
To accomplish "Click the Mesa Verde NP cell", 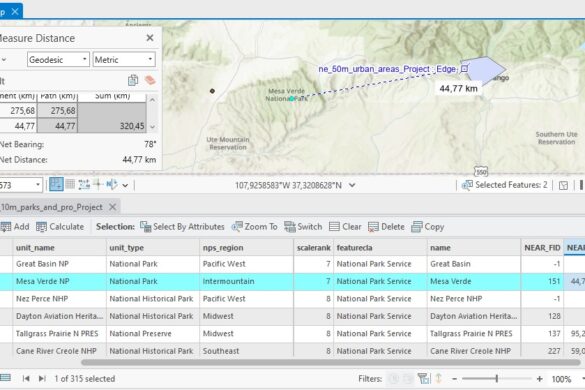I will [59, 281].
